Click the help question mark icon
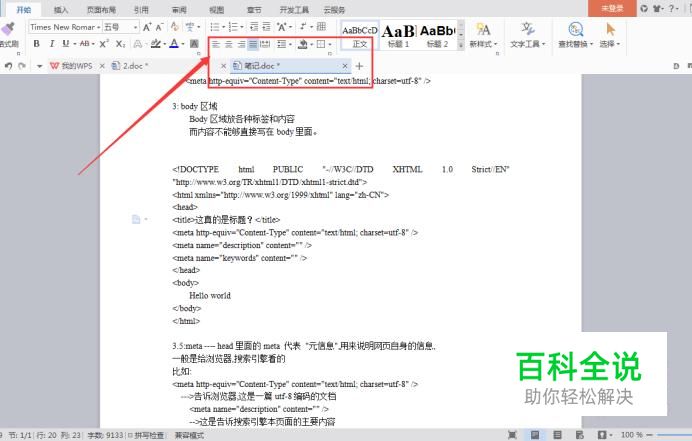Screen dimensions: 692x441 tap(671, 8)
